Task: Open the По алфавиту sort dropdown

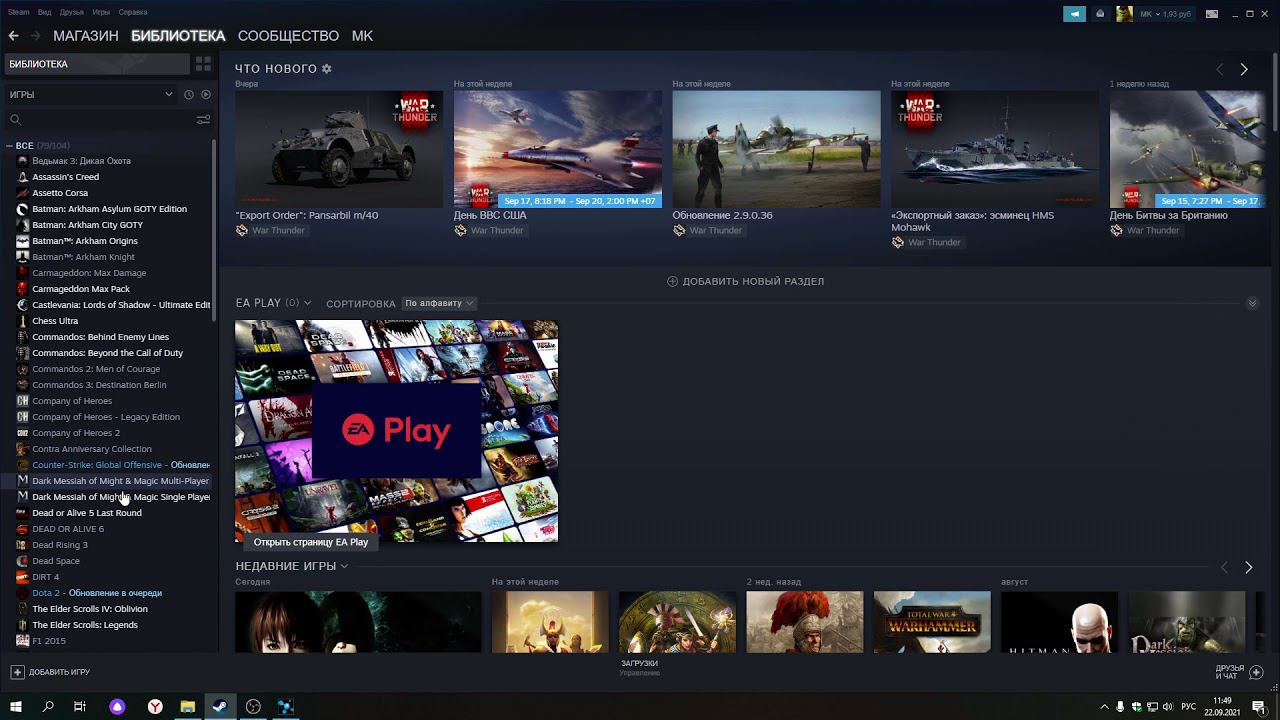Action: pyautogui.click(x=438, y=303)
